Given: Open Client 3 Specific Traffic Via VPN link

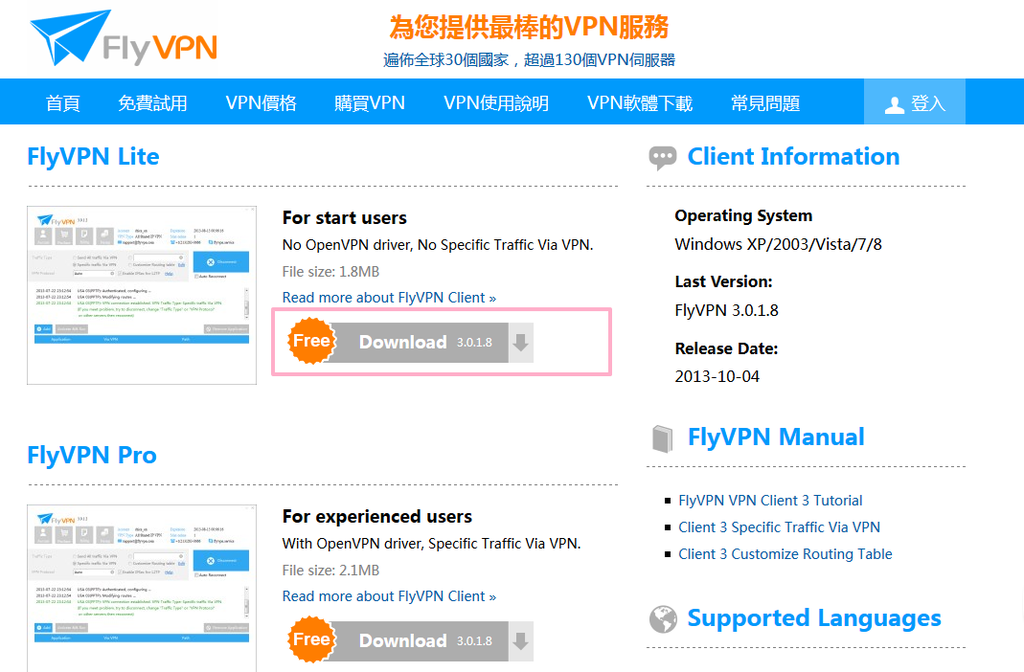Looking at the screenshot, I should pyautogui.click(x=779, y=528).
